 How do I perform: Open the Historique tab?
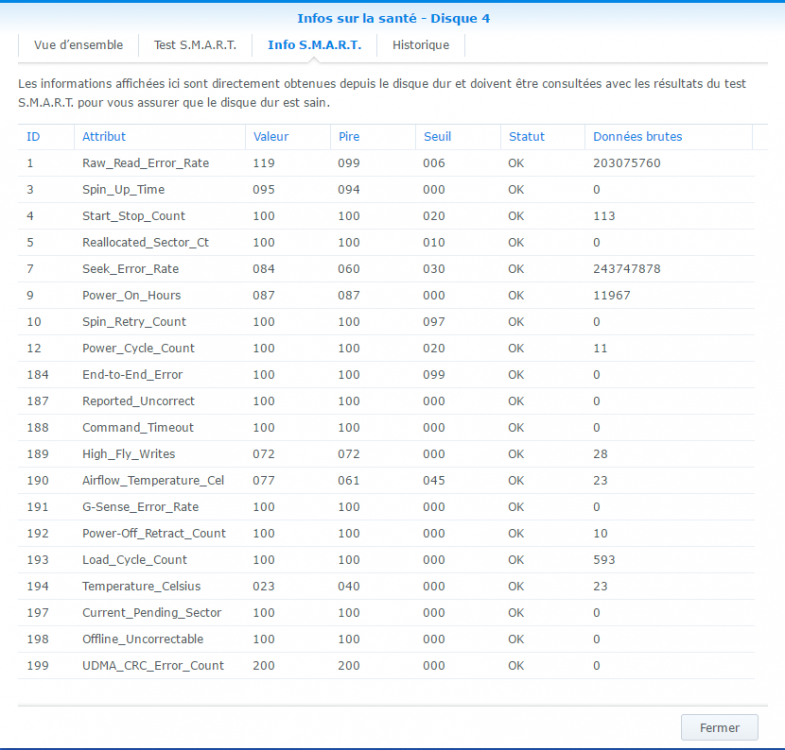coord(420,45)
